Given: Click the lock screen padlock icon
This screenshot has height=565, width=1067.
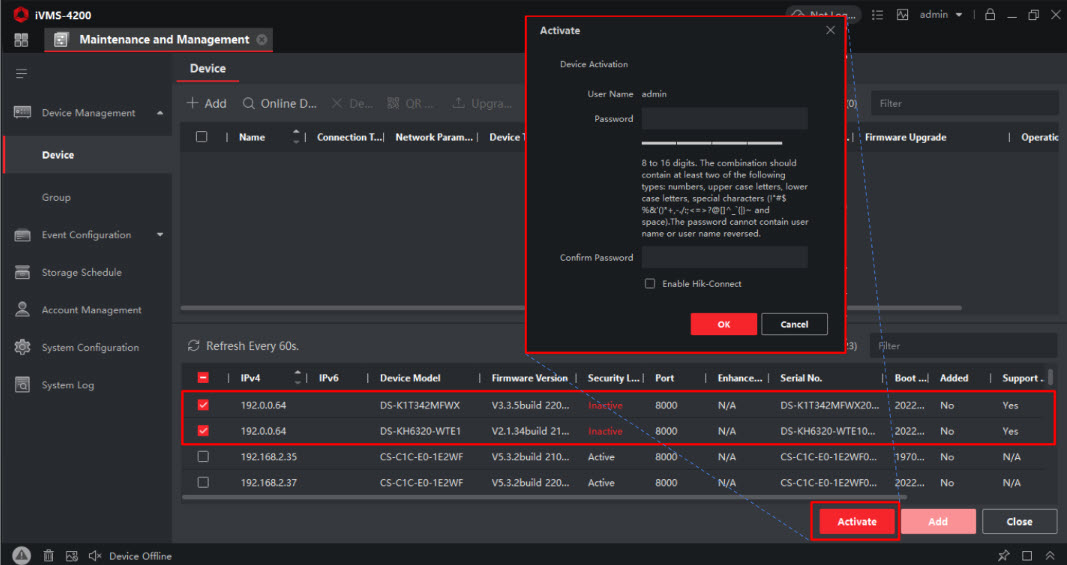Looking at the screenshot, I should tap(990, 15).
